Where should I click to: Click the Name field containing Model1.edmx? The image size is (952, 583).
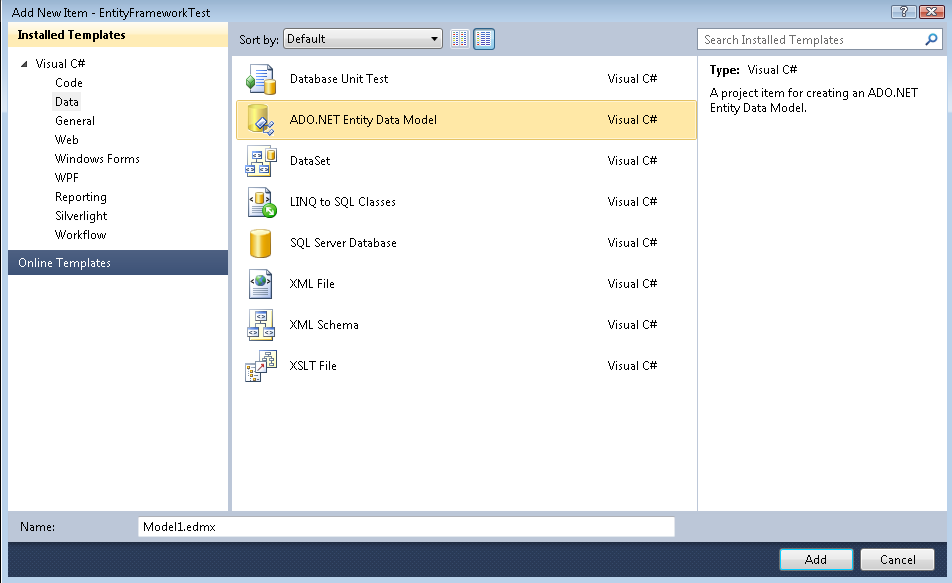click(405, 527)
